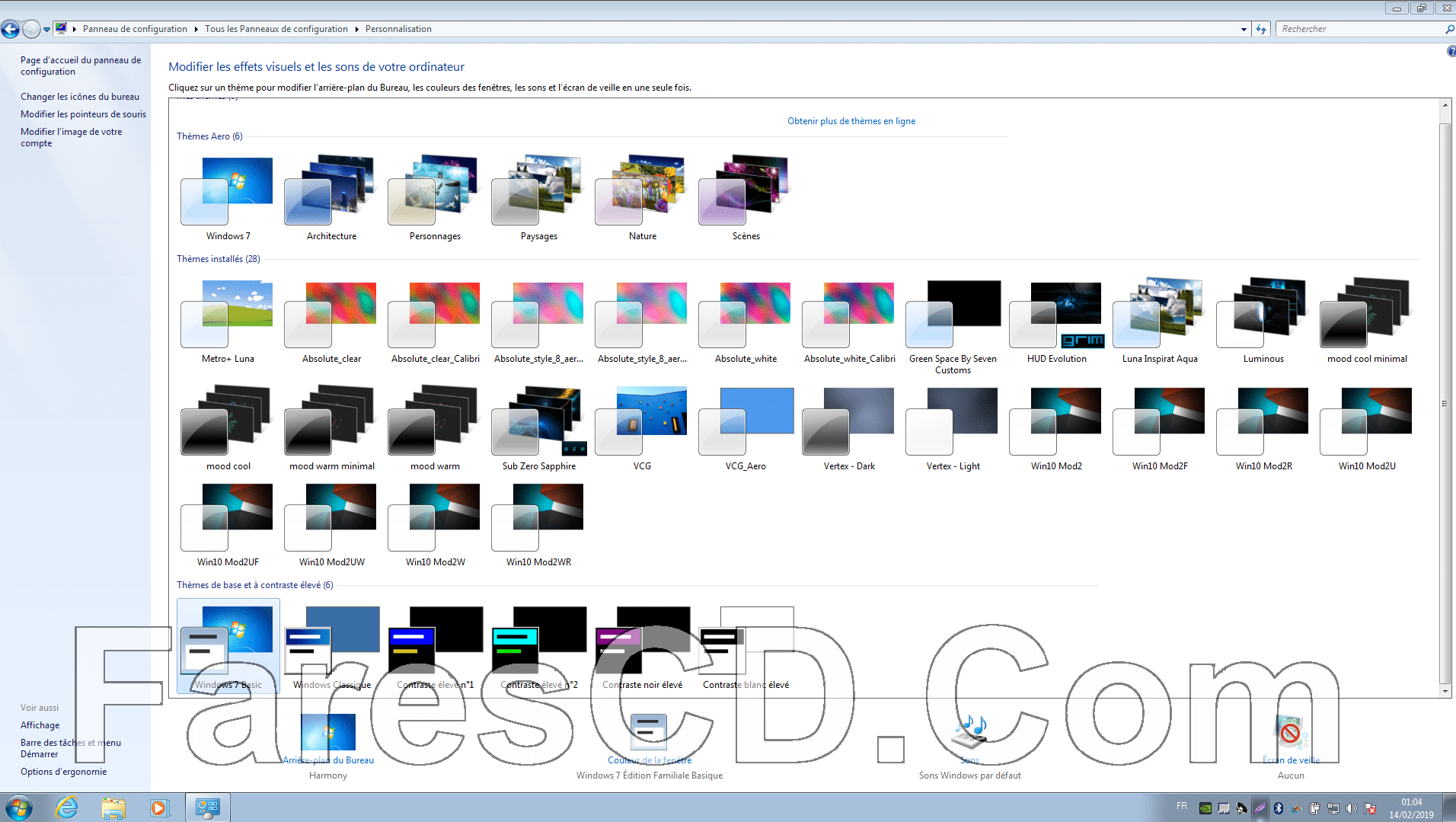This screenshot has height=822, width=1456.
Task: Launch Internet Explorer from taskbar
Action: pos(66,807)
